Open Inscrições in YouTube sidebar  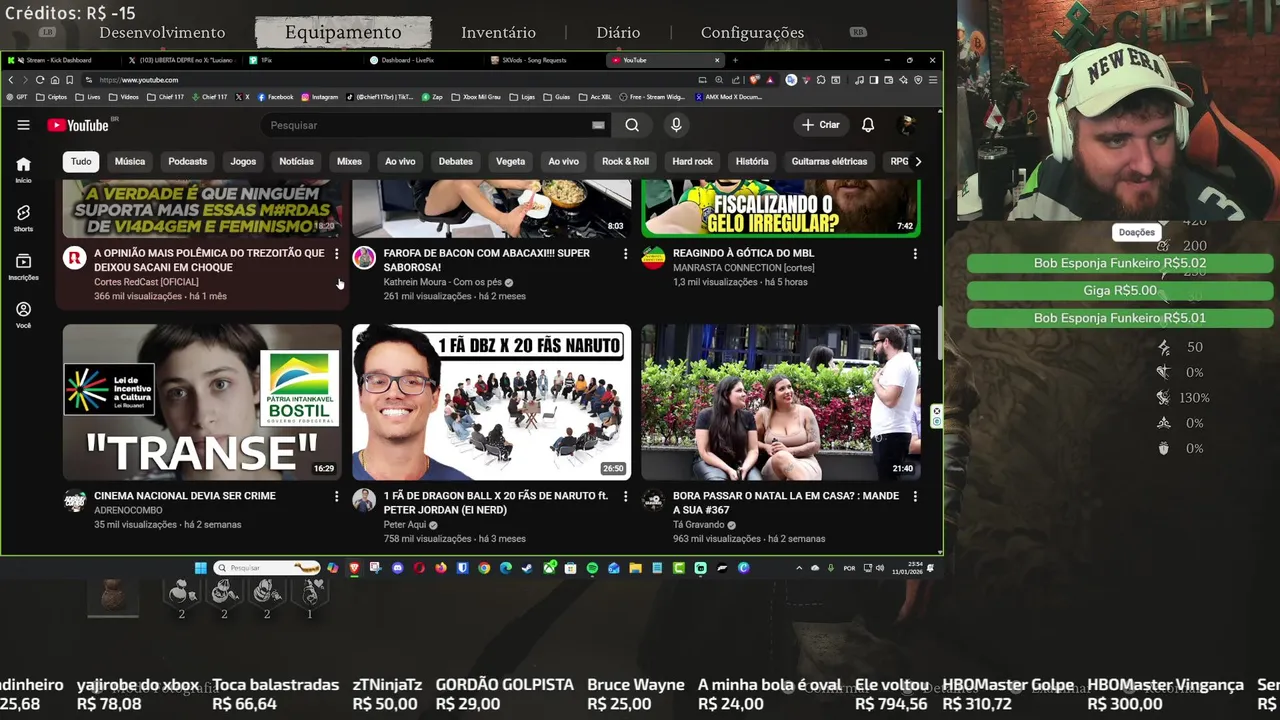[x=23, y=266]
